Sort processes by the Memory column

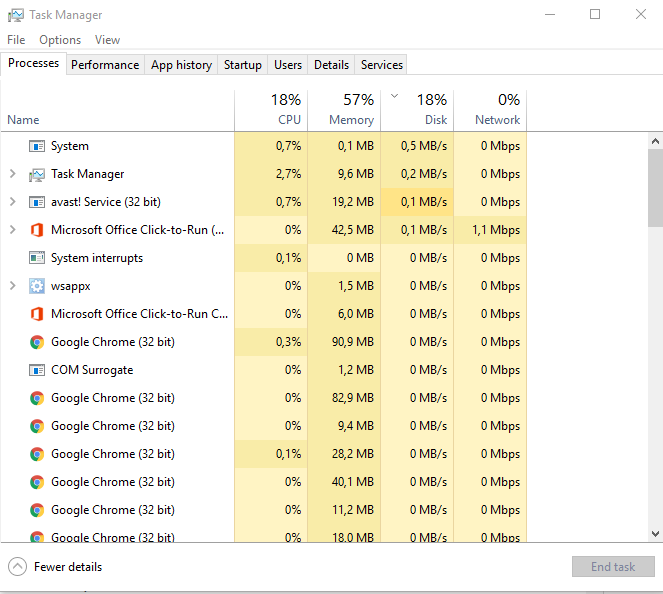point(344,110)
